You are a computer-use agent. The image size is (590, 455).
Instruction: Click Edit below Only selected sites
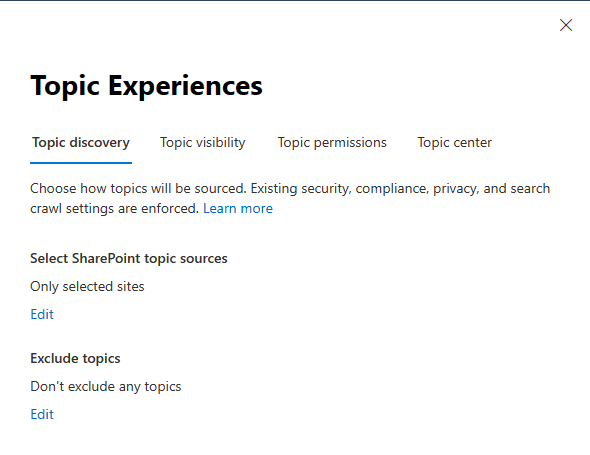coord(42,314)
